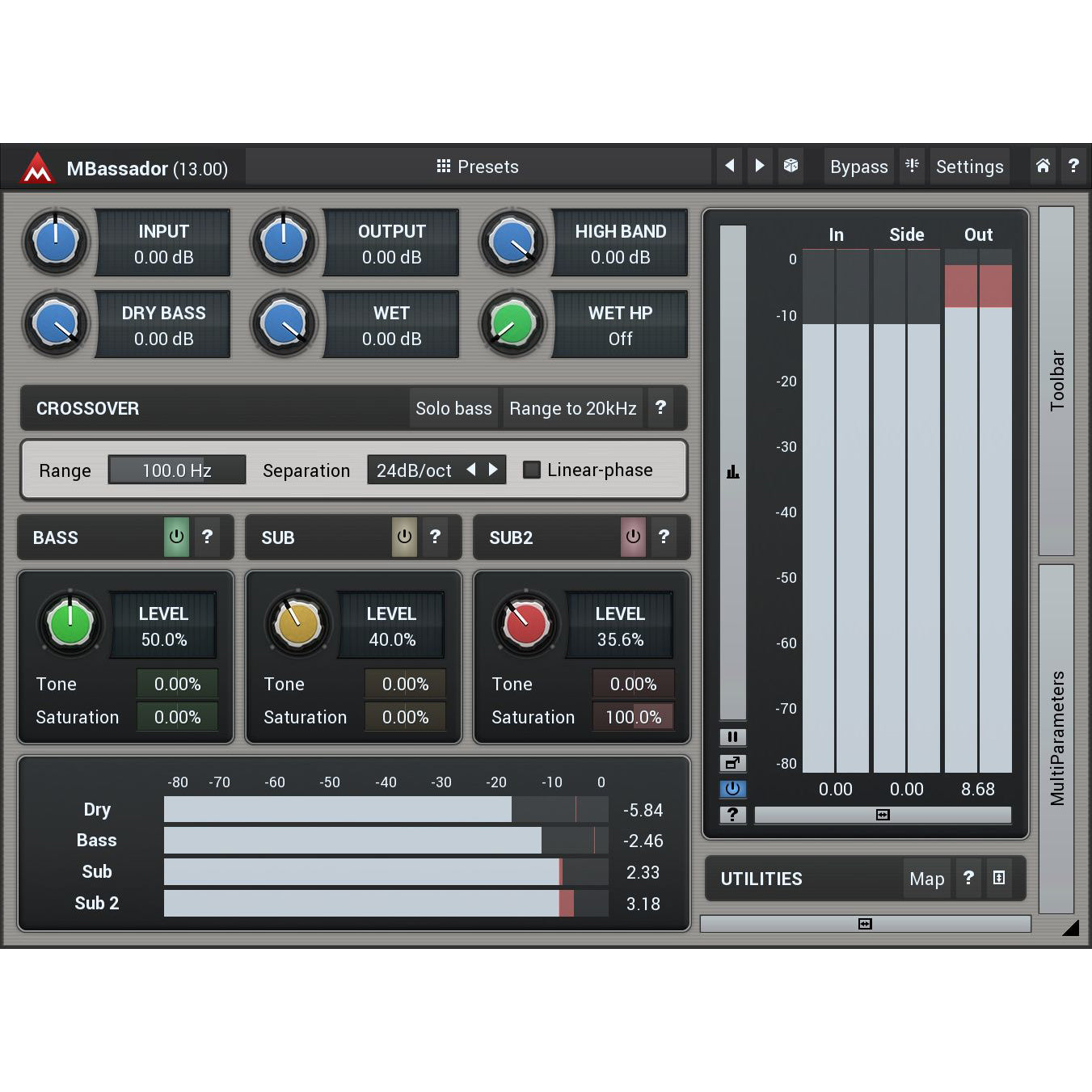Click the histogram icon on meter strip

point(732,472)
